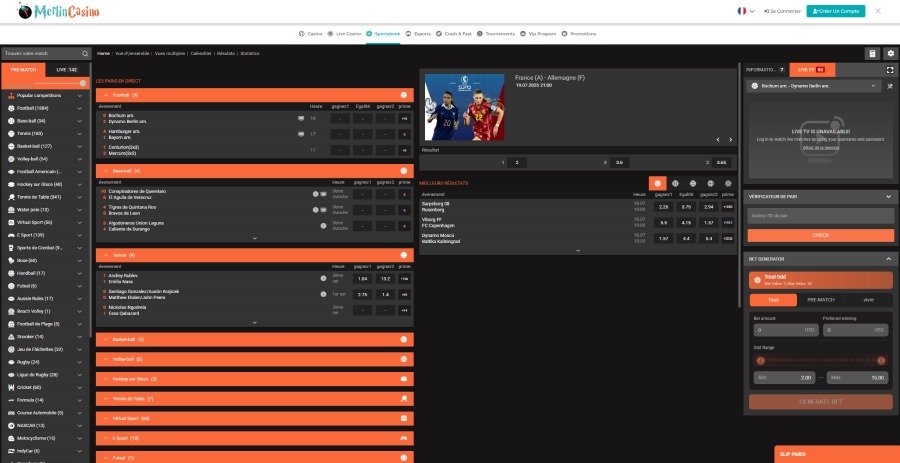The image size is (900, 463).
Task: Expand Popular competitions list
Action: [x=80, y=95]
